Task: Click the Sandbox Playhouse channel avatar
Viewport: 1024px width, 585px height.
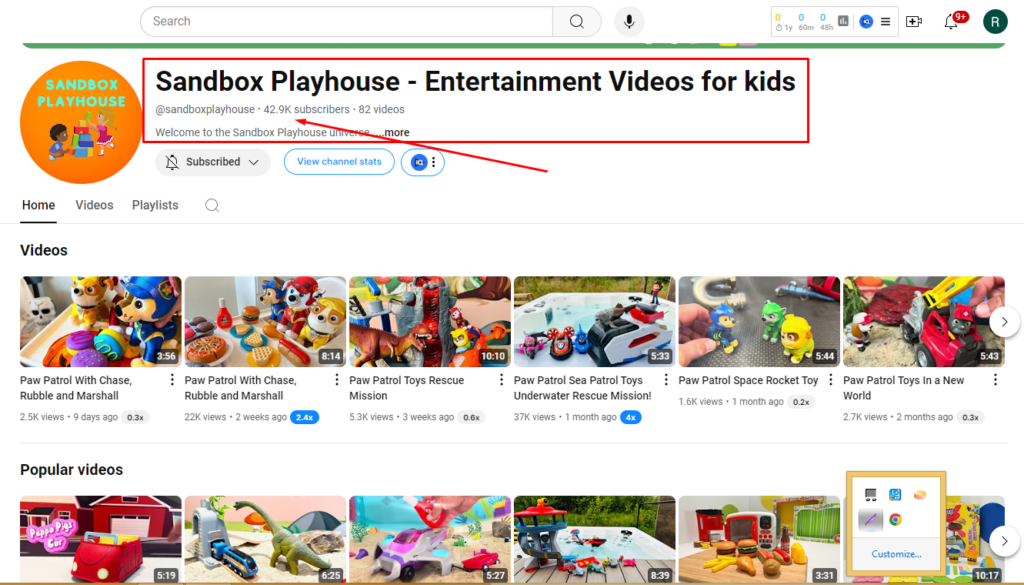Action: pos(81,122)
